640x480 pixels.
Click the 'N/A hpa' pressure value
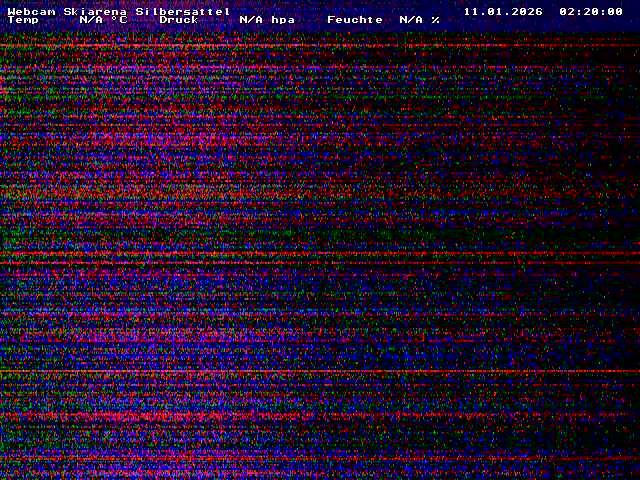(267, 20)
